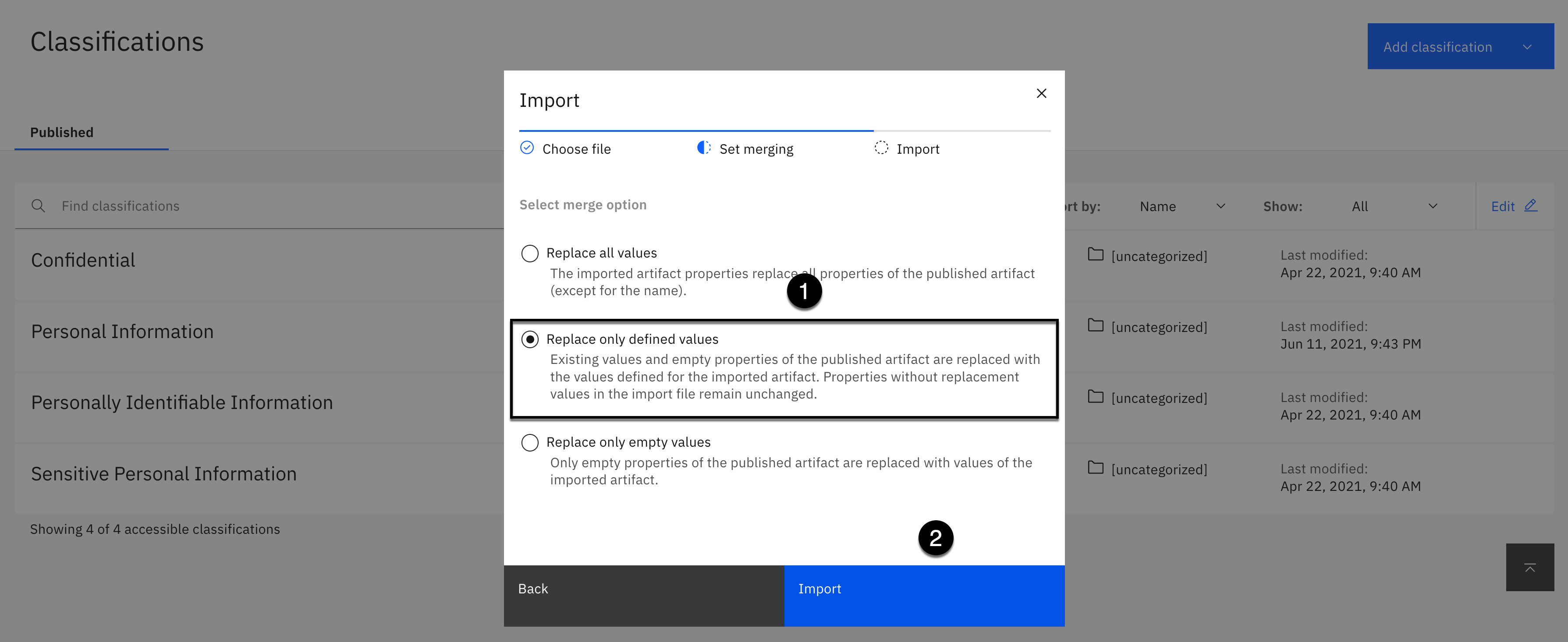Select Replace only defined values radio

[x=529, y=339]
